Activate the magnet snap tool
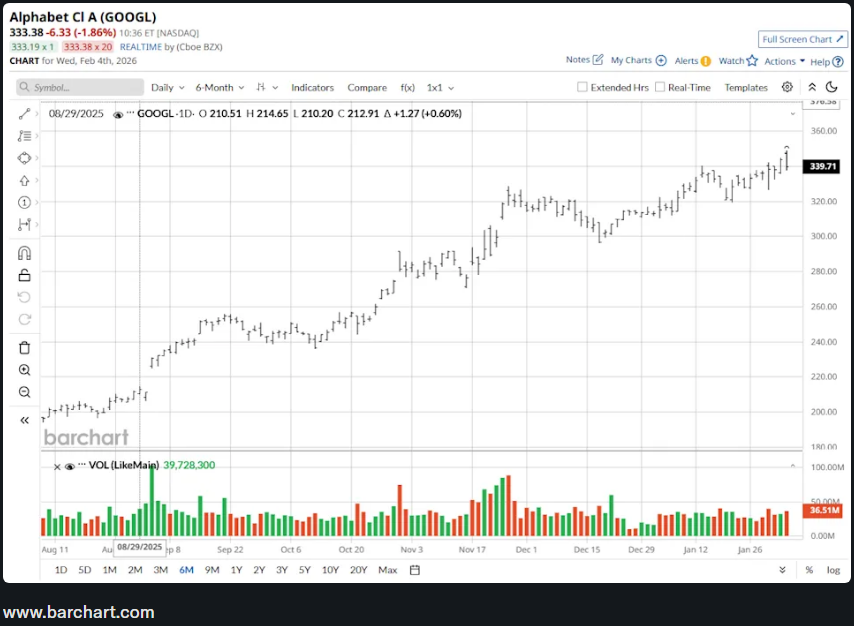The image size is (854, 626). tap(25, 253)
